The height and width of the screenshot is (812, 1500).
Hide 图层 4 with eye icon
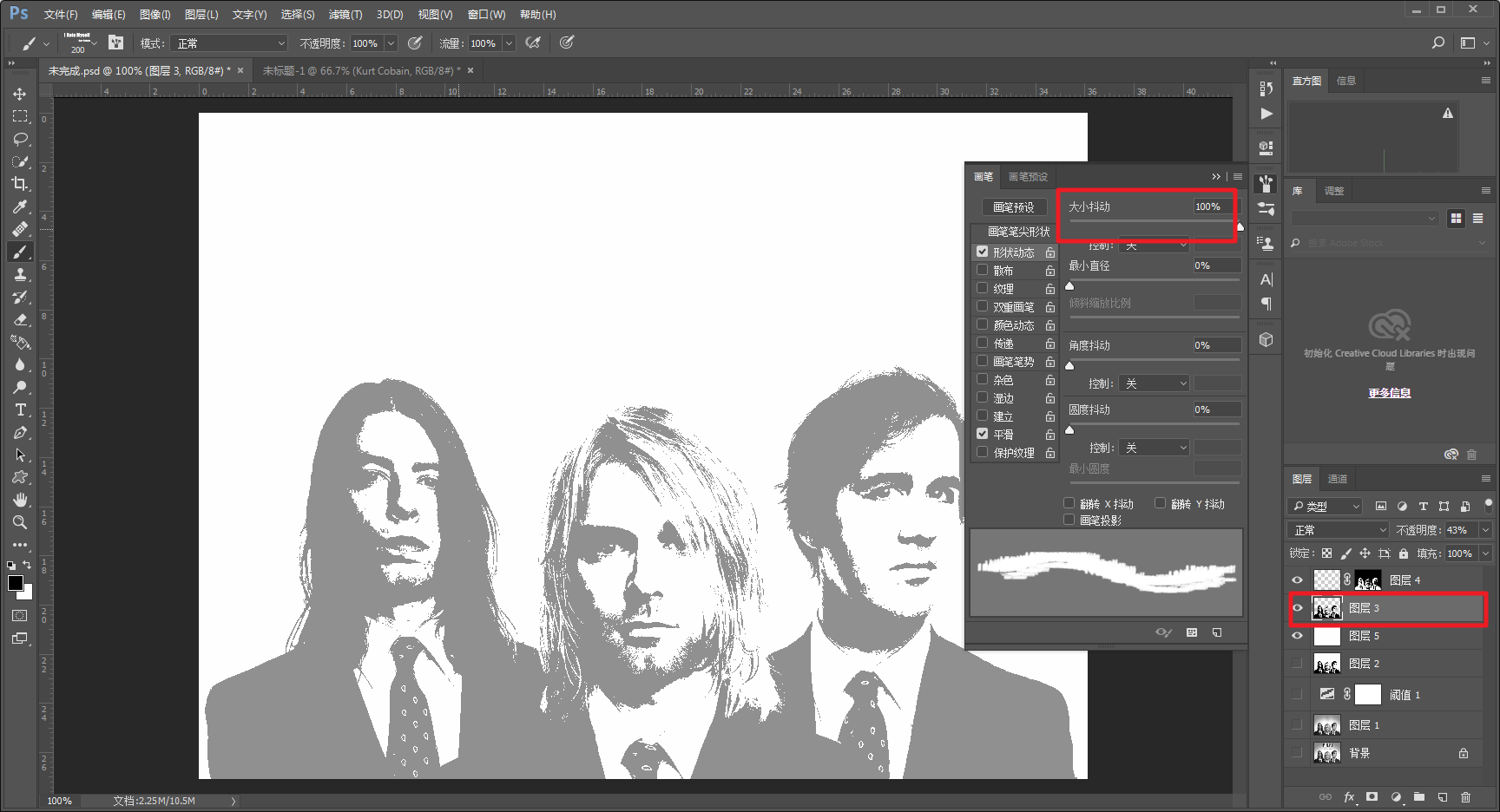(1297, 580)
